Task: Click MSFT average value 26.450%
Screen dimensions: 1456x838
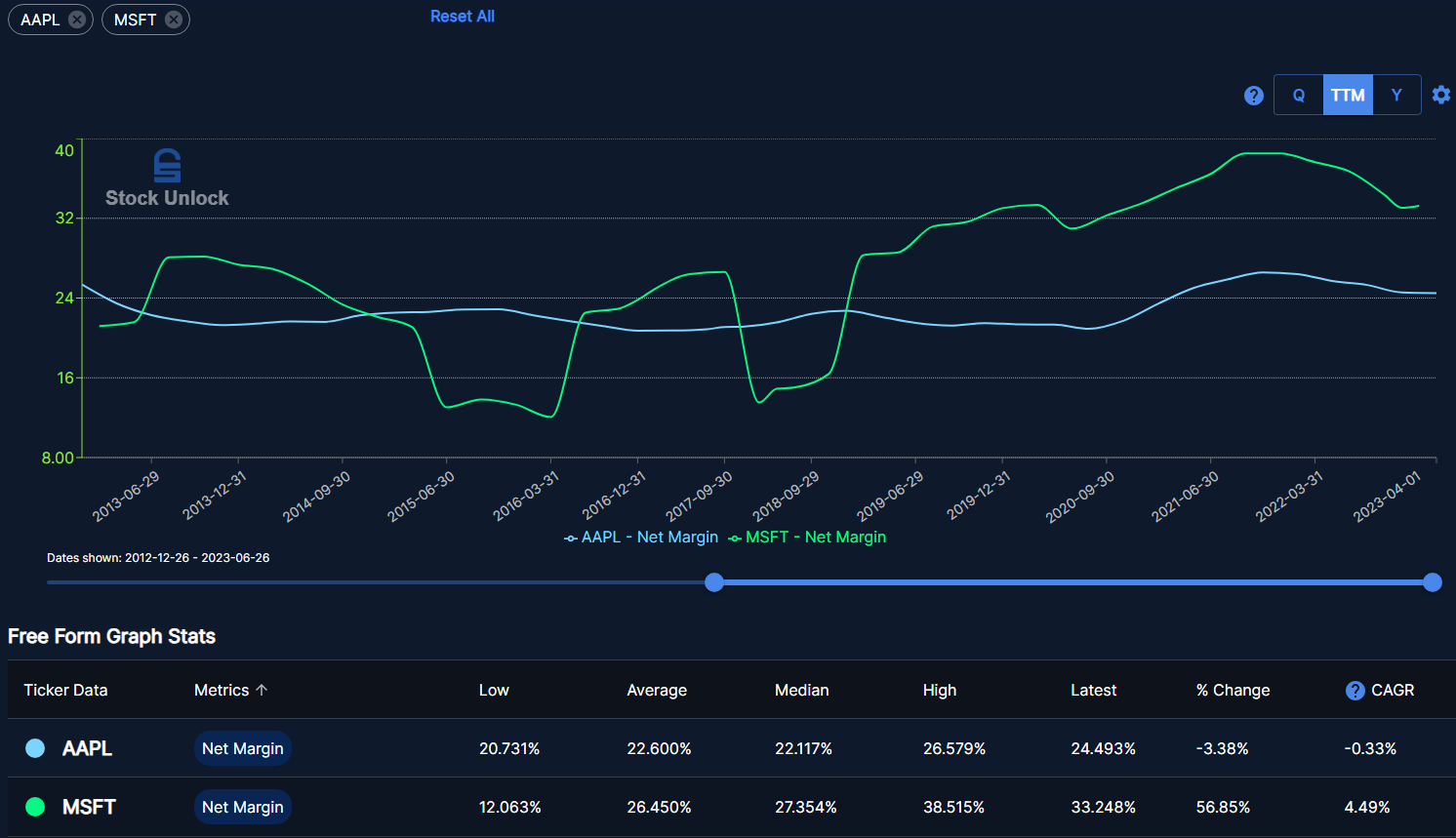Action: 659,807
